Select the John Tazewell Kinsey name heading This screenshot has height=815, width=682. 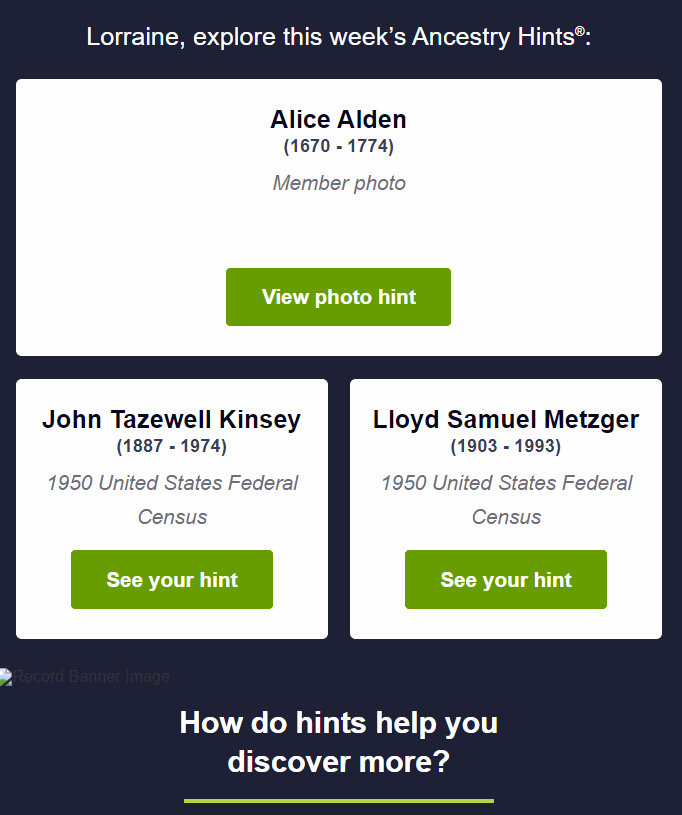(x=171, y=420)
